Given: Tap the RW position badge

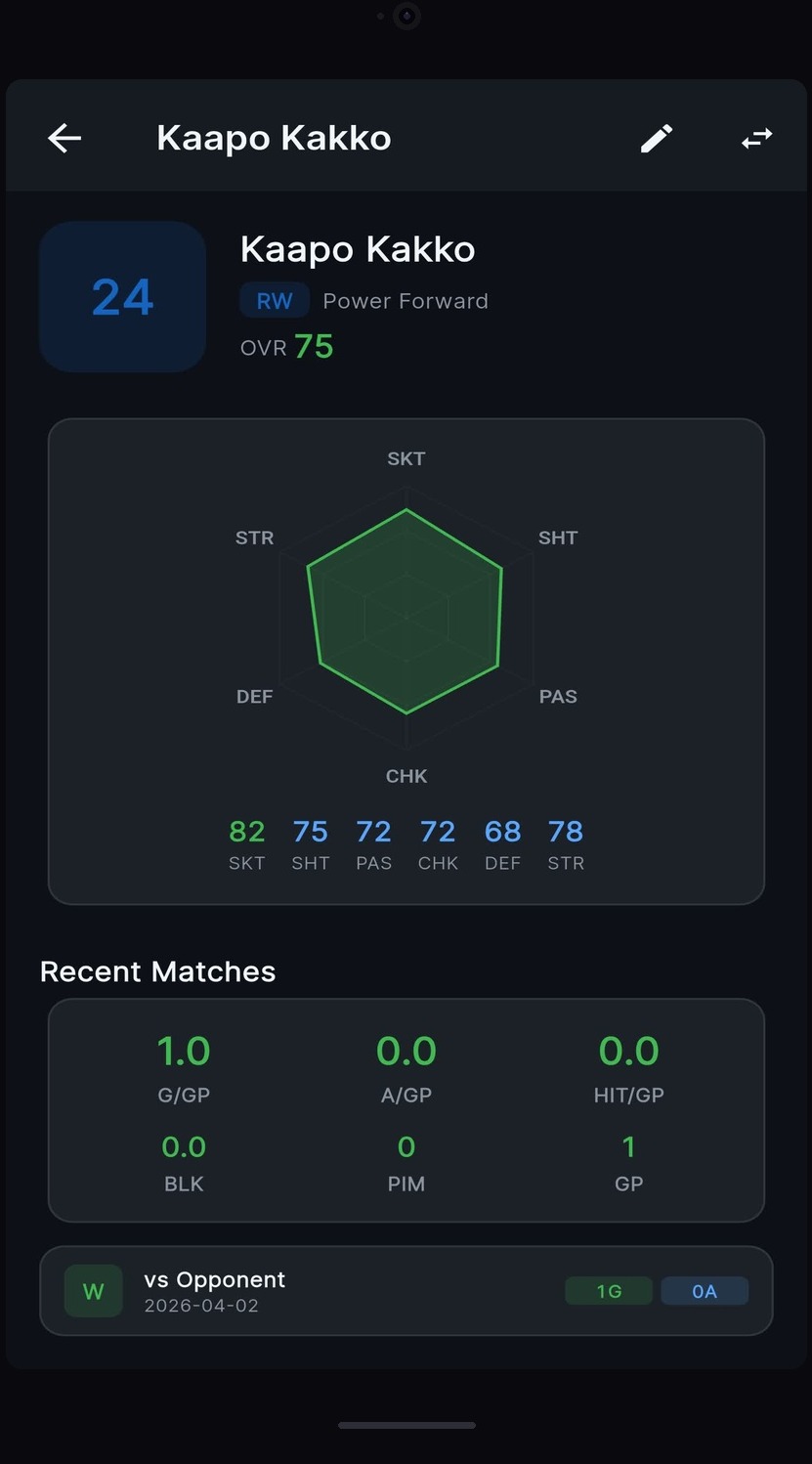Looking at the screenshot, I should pos(274,300).
